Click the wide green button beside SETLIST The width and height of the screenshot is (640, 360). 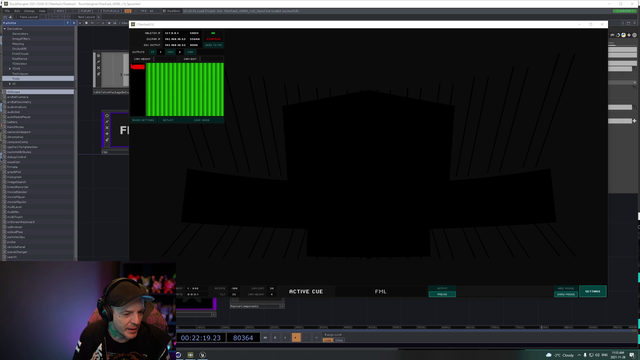pos(202,120)
